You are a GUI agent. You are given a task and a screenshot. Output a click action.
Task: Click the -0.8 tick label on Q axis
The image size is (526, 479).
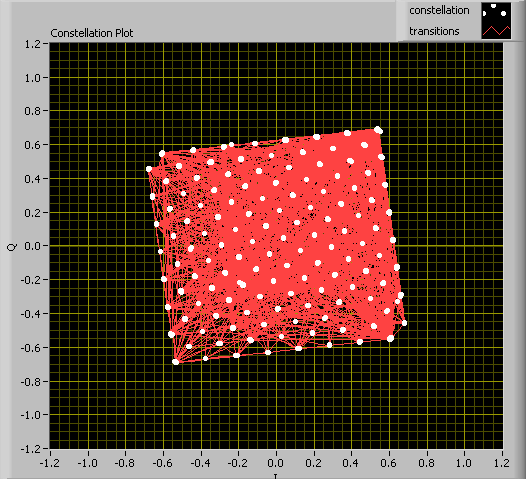coord(30,381)
